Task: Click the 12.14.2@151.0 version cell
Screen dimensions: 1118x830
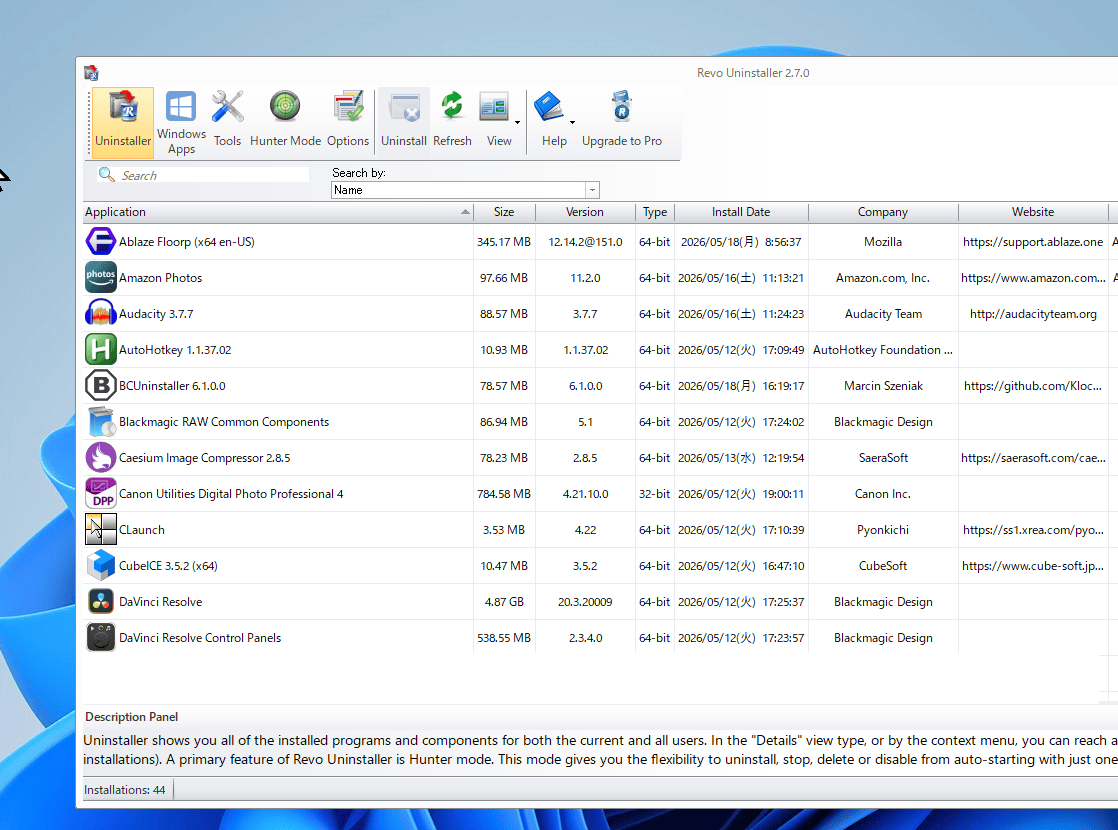Action: pos(585,242)
